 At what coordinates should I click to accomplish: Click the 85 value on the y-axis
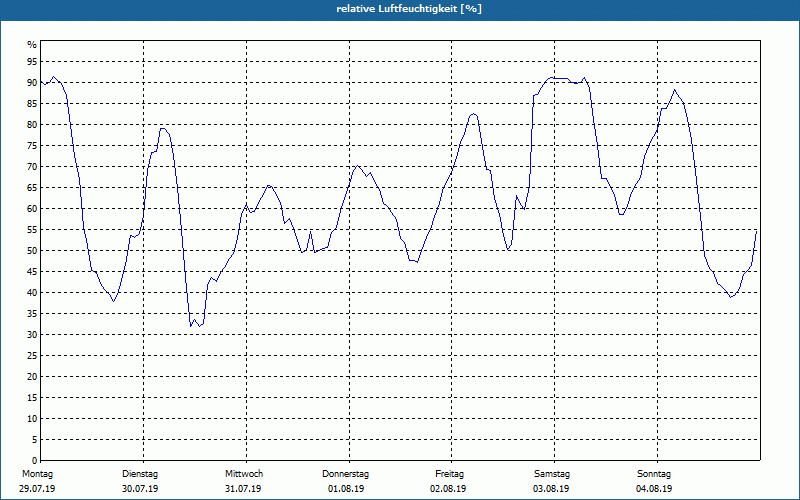click(x=32, y=104)
